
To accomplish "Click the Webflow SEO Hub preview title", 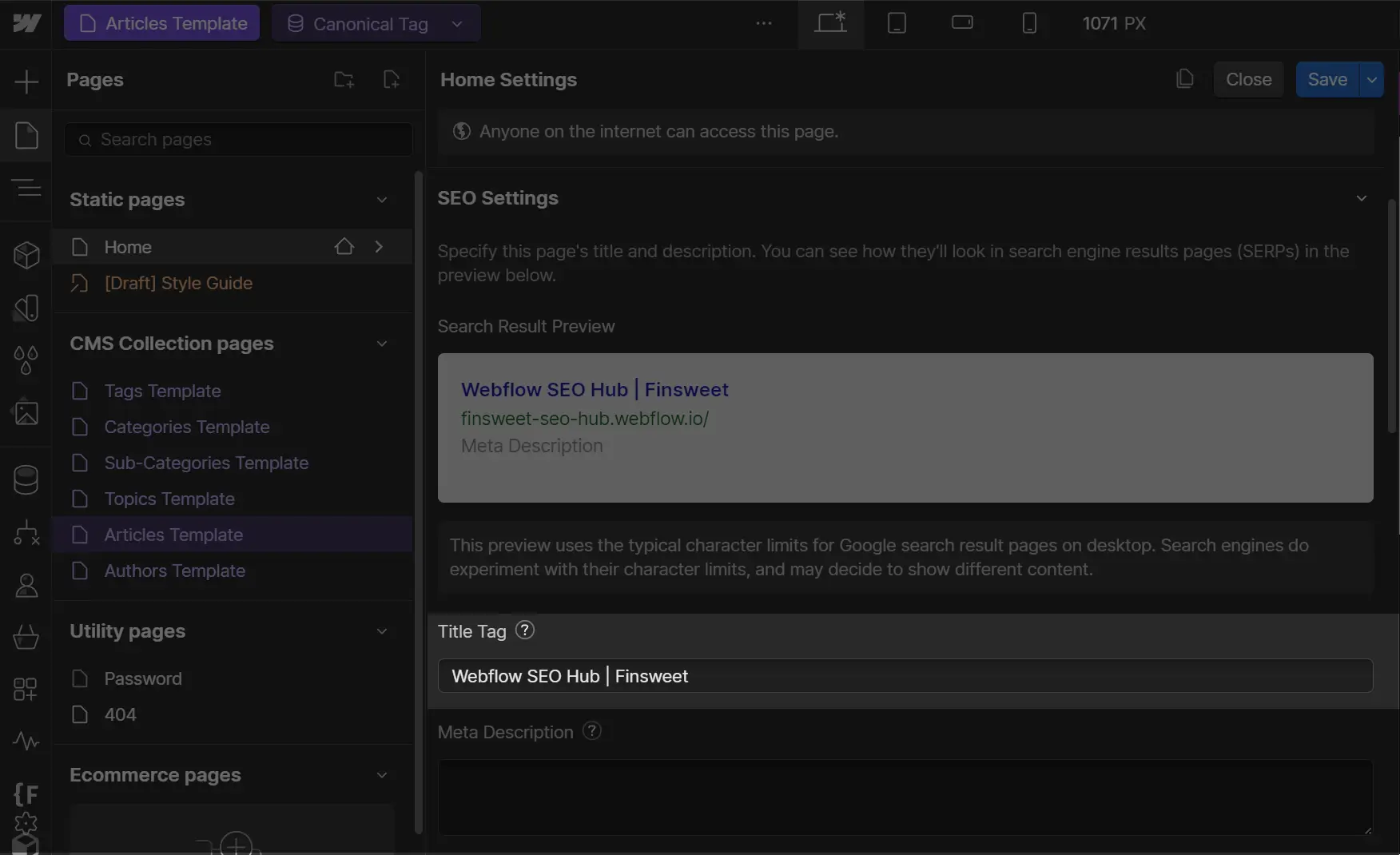I will click(595, 389).
